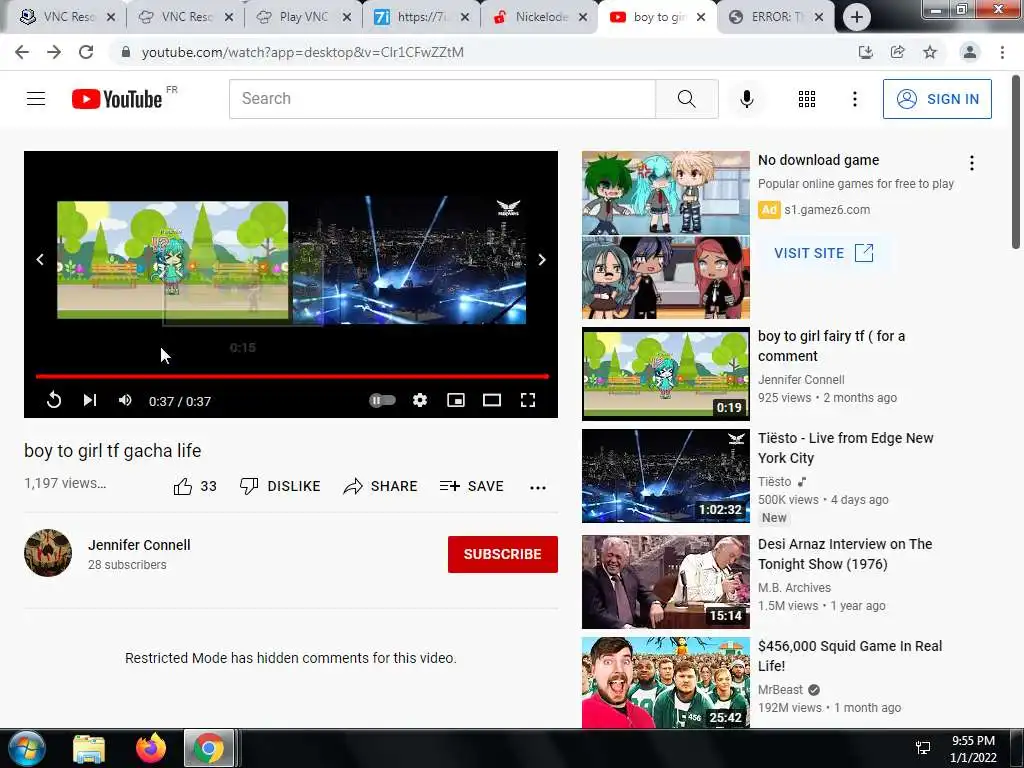
Task: Visit the s1.gamez6.com ad site
Action: (824, 253)
